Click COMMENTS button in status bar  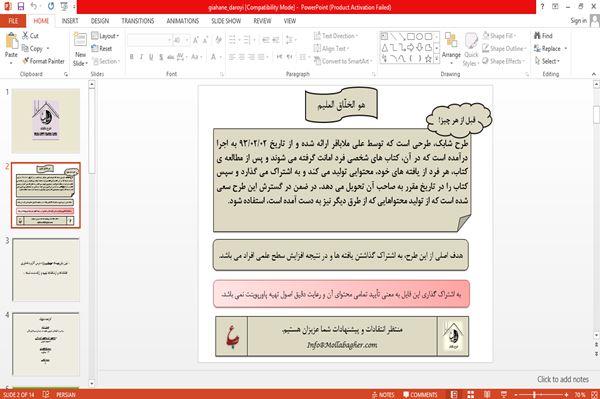420,395
